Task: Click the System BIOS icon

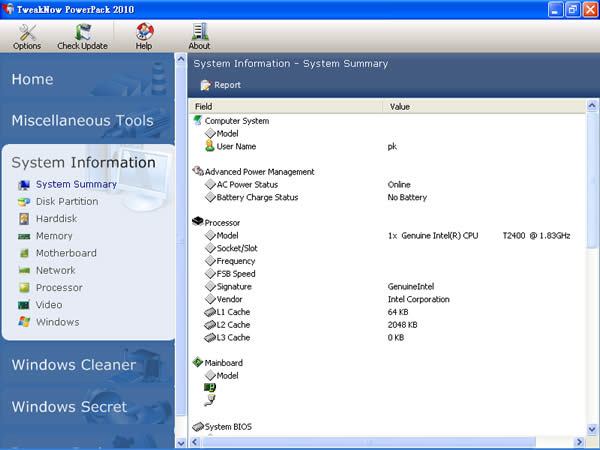Action: click(x=198, y=426)
